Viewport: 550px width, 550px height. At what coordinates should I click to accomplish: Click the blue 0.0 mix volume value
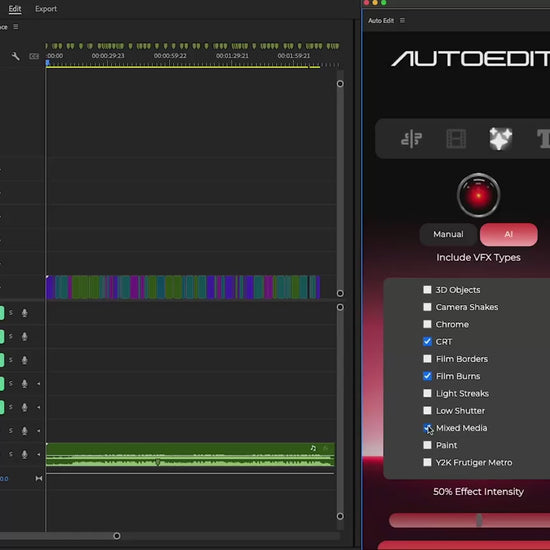[x=4, y=478]
